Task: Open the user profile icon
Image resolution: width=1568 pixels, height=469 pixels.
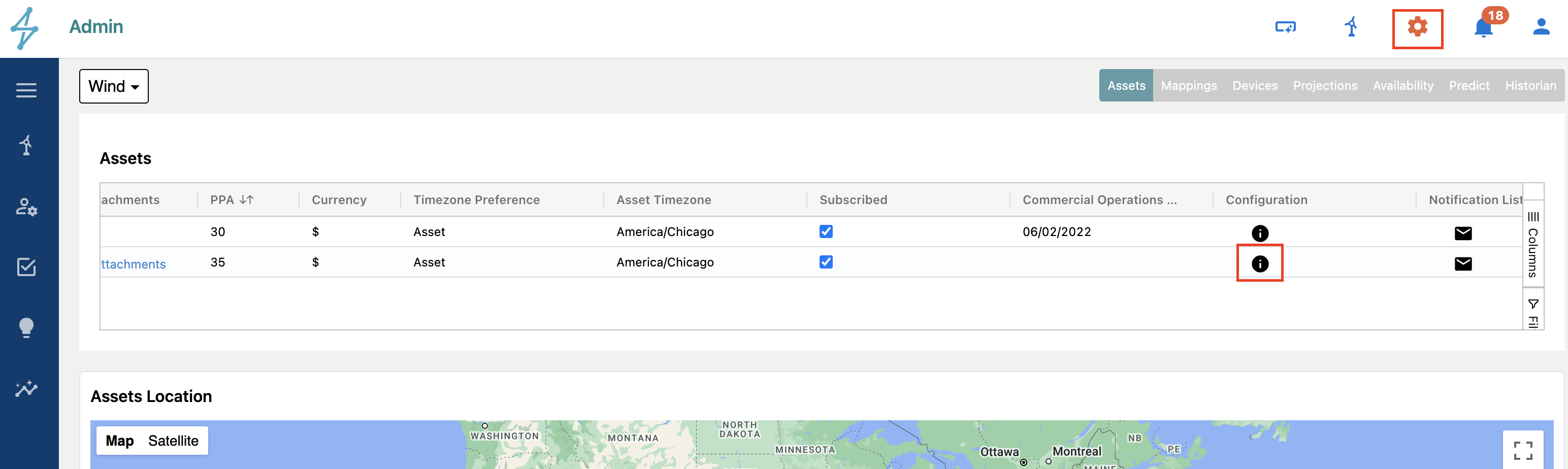Action: point(1541,27)
